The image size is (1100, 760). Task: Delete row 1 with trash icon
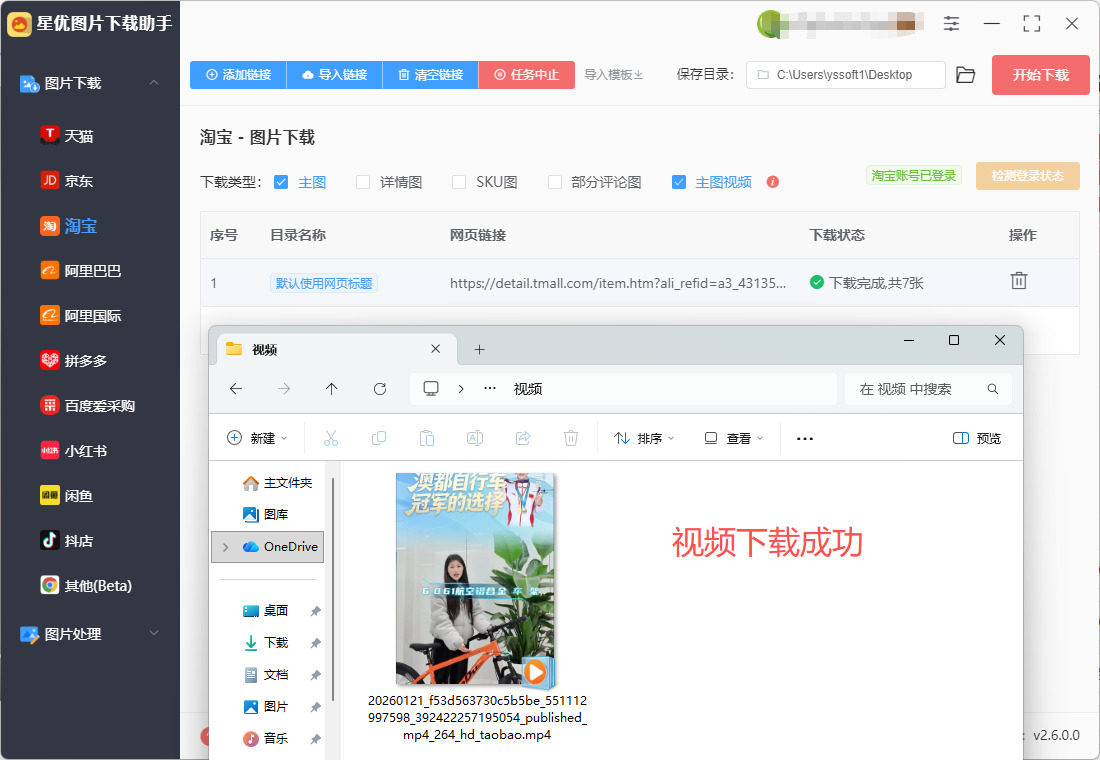[x=1019, y=281]
